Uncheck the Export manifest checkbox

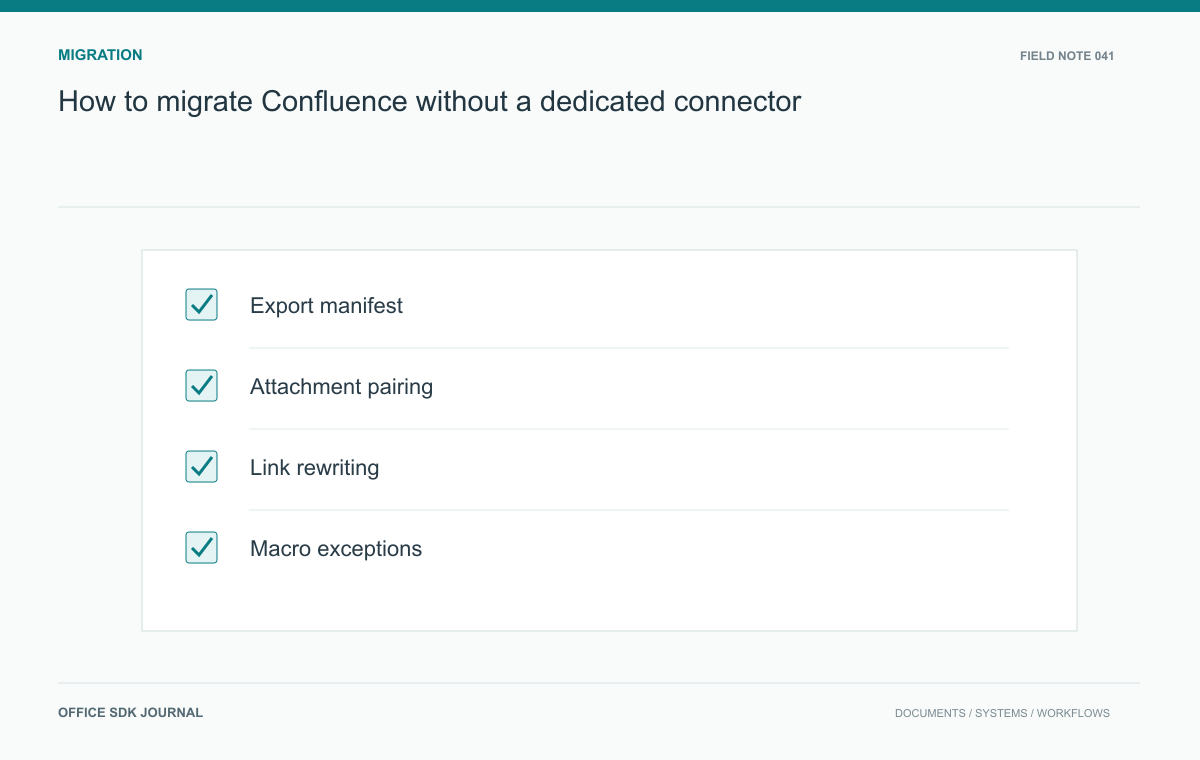201,305
